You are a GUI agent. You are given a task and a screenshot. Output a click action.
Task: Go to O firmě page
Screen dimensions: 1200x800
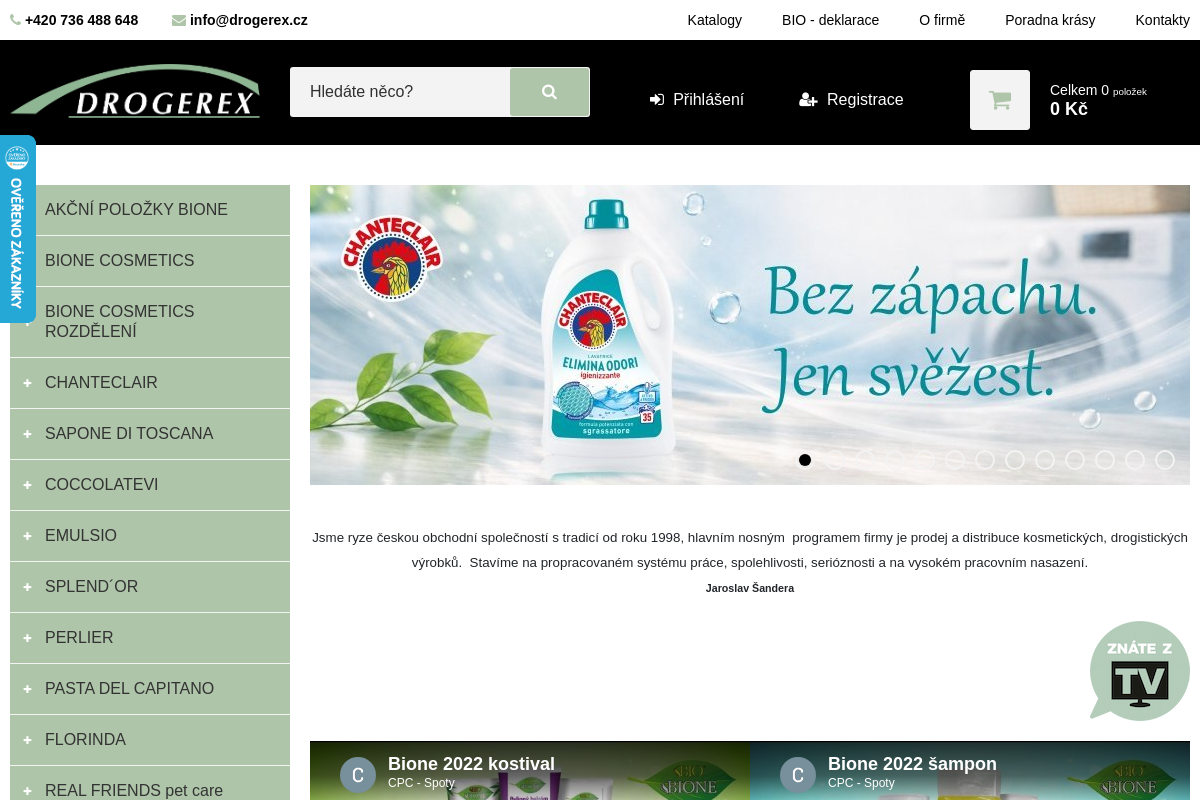coord(942,20)
